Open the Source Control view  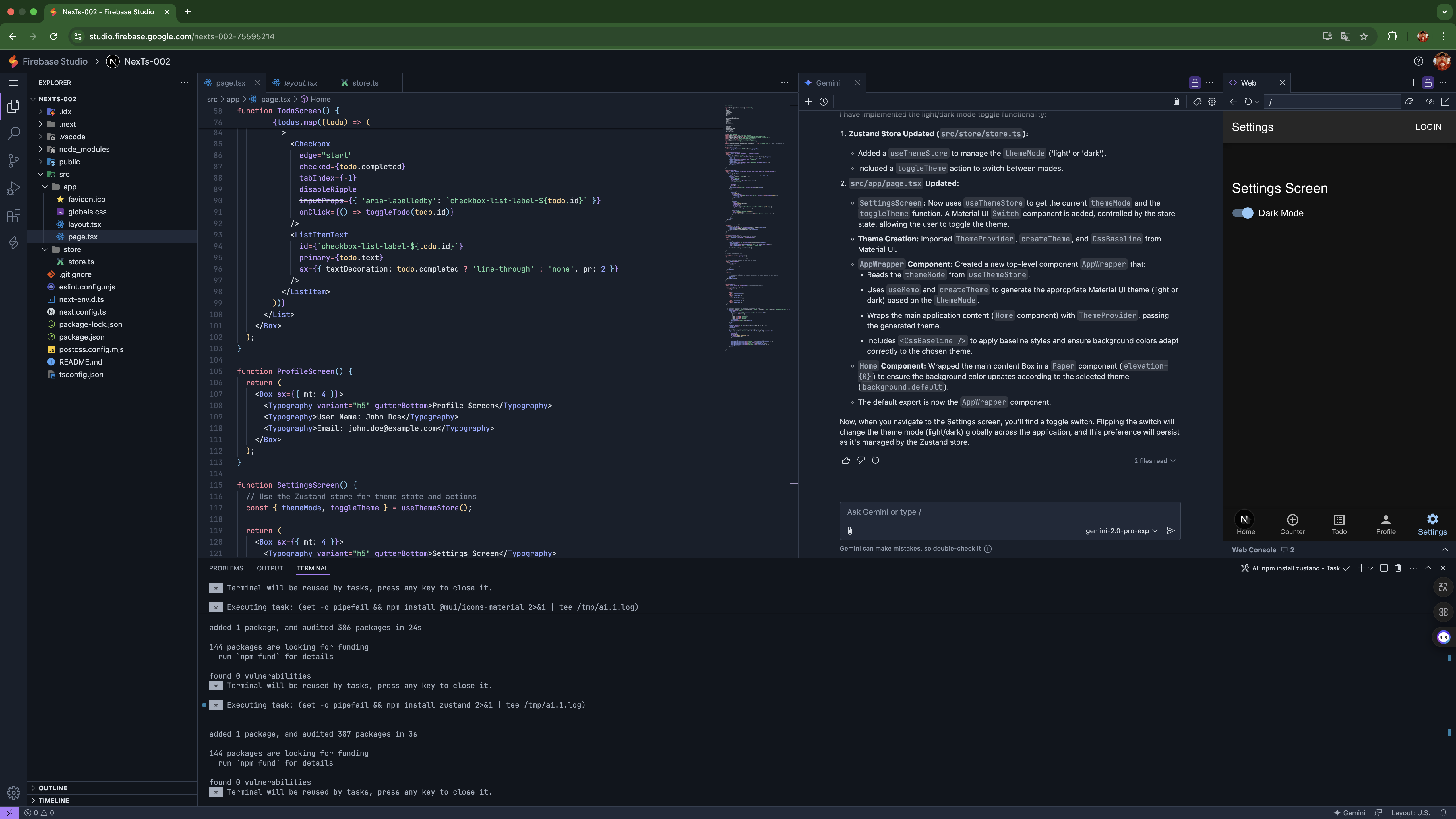[x=14, y=161]
